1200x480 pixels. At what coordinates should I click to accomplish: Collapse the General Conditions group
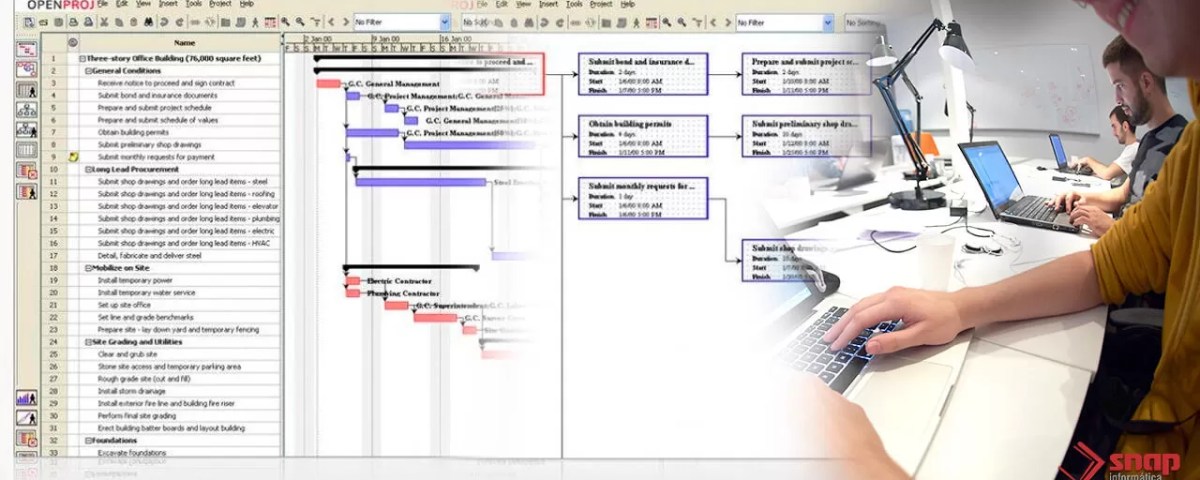(x=88, y=71)
